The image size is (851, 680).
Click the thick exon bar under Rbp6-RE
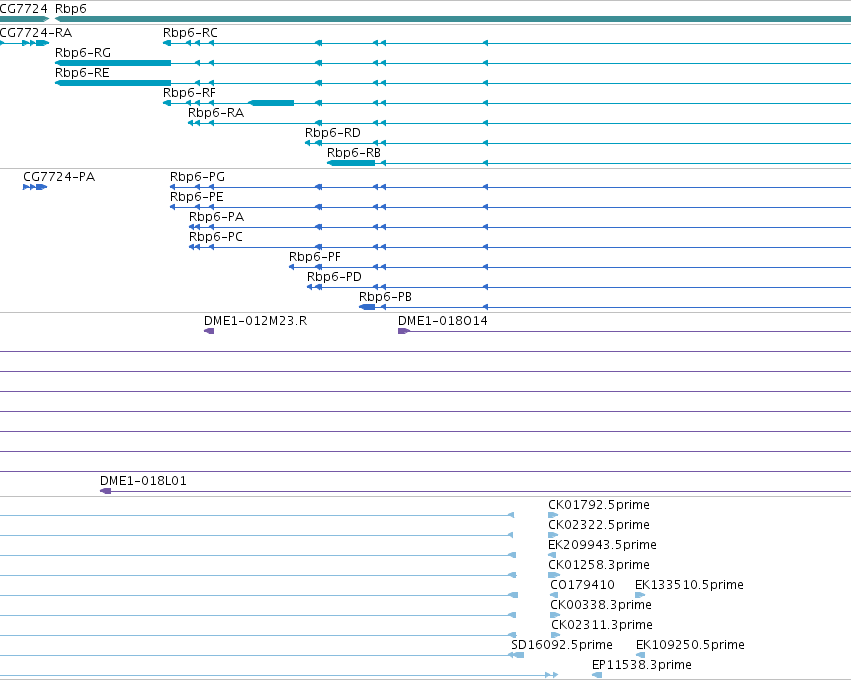point(113,83)
